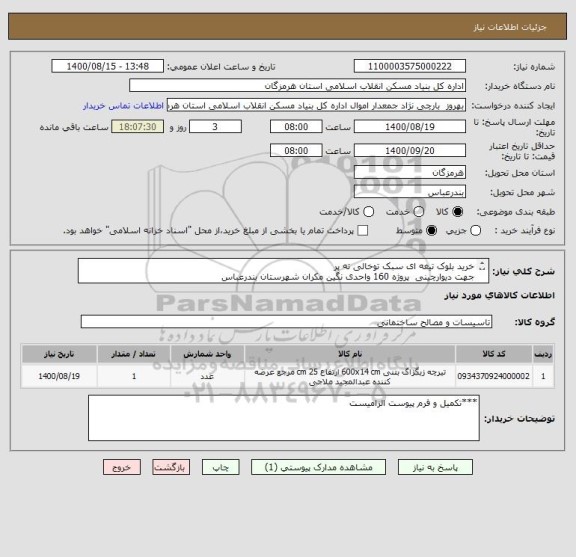Click the پاسخ به نیاز button
The image size is (576, 557).
pos(435,467)
